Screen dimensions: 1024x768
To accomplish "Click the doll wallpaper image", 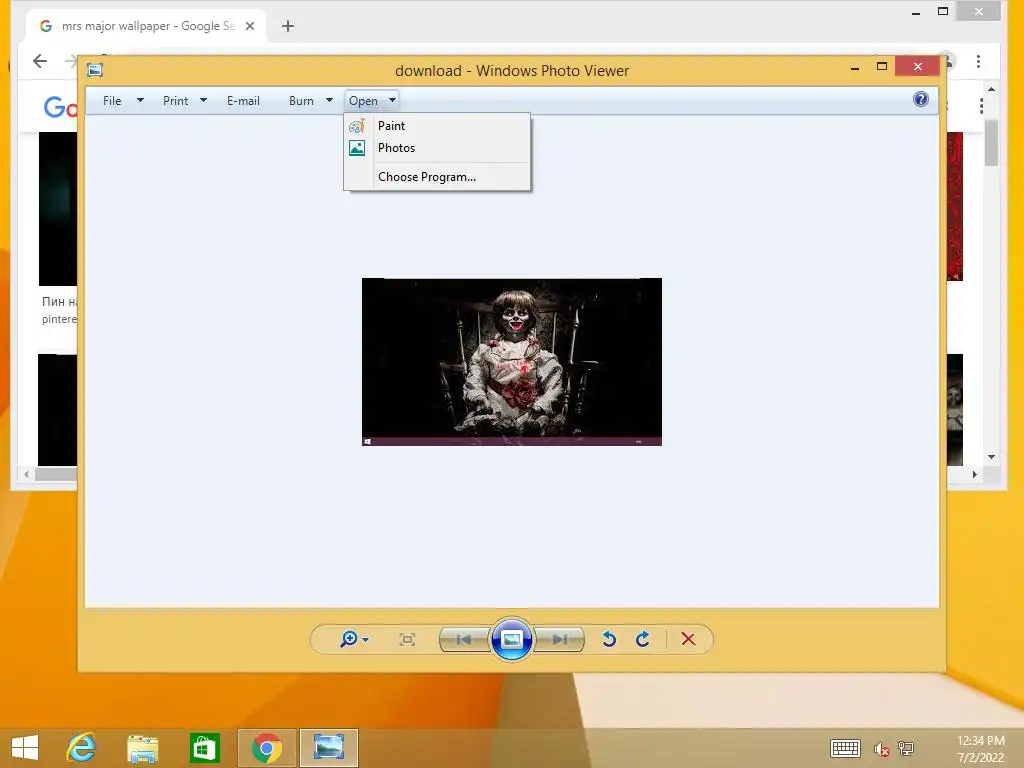I will (511, 362).
